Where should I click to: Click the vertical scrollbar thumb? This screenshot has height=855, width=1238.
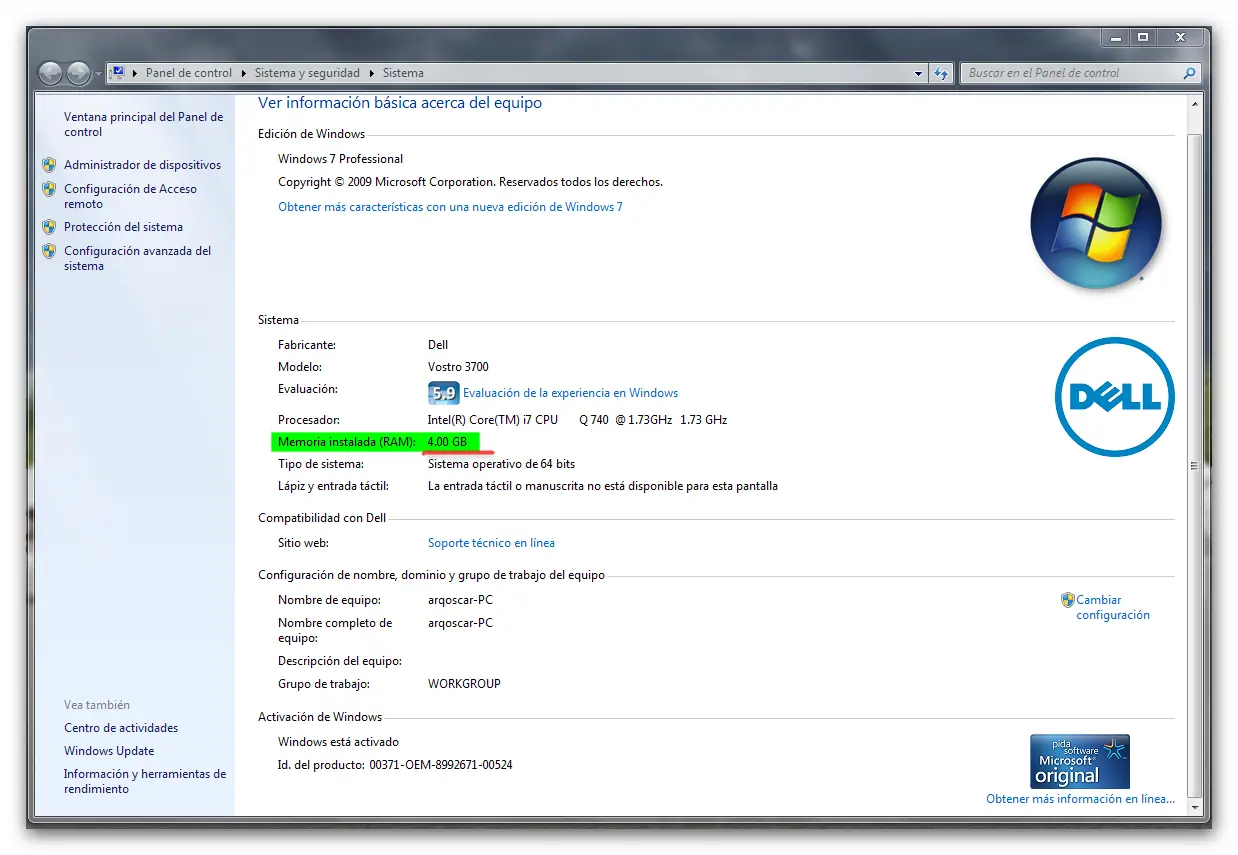pyautogui.click(x=1193, y=465)
